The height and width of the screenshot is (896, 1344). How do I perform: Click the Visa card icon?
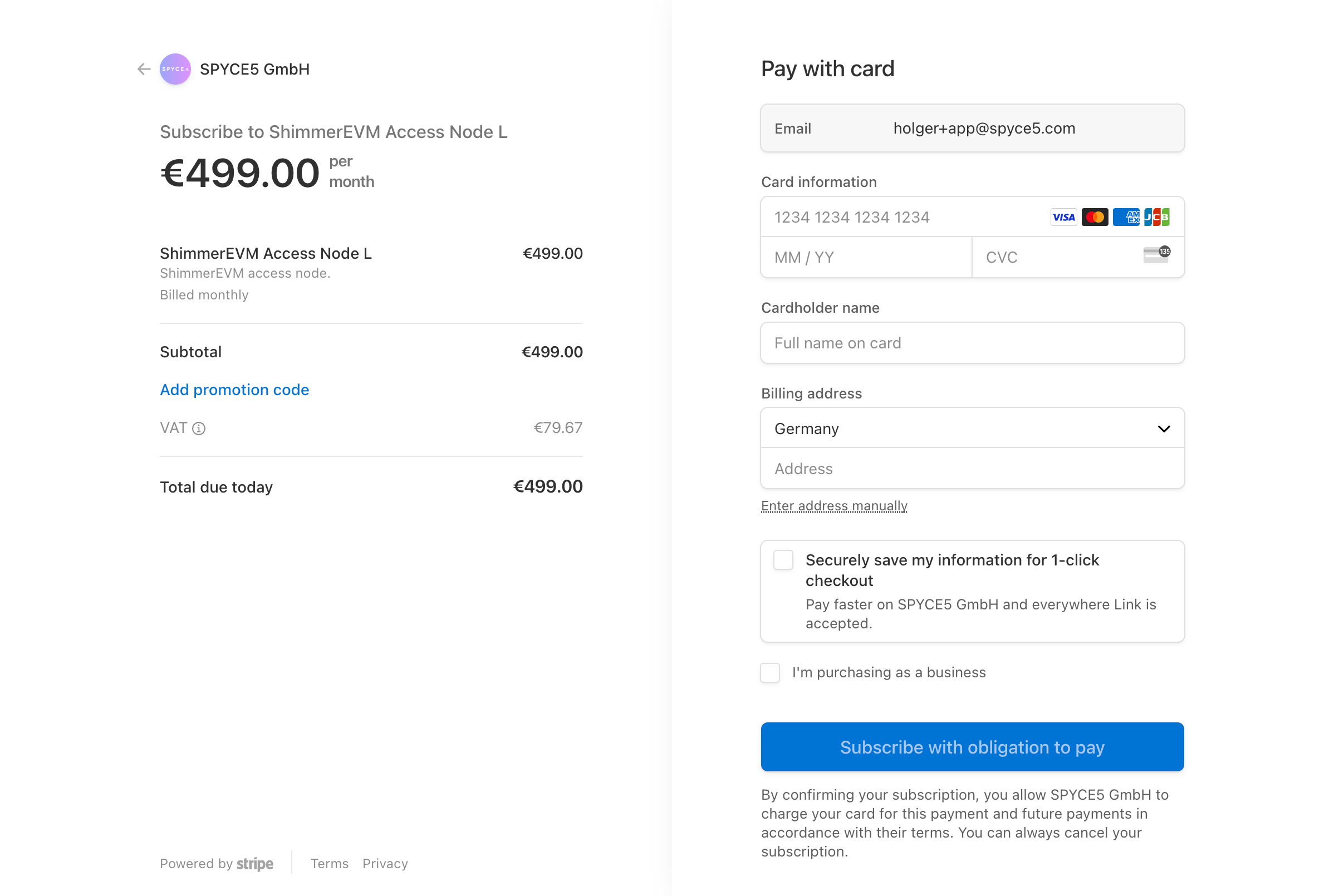point(1063,217)
